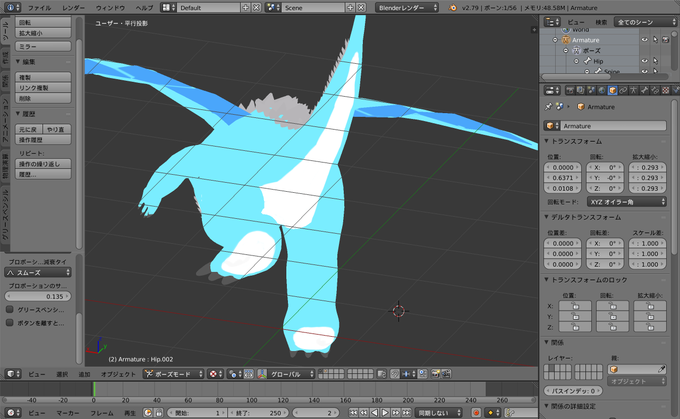Viewport: 680px width, 419px height.
Task: Enable the グリースペンシル checkbox
Action: [10, 310]
